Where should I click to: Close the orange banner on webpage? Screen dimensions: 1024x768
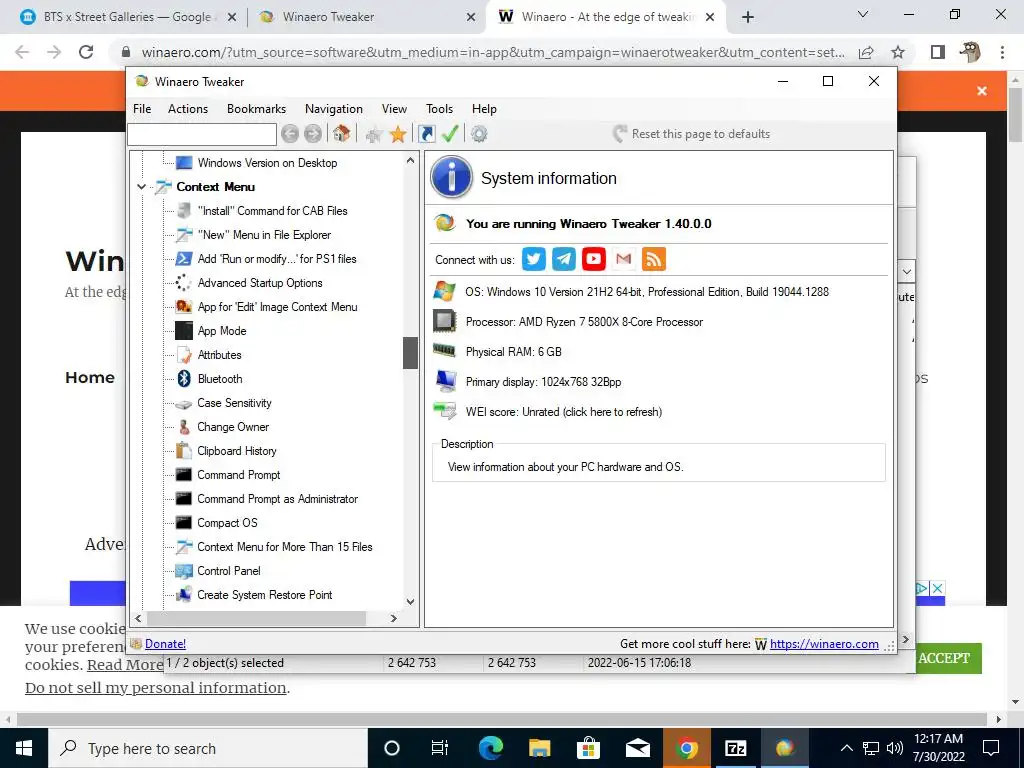982,91
